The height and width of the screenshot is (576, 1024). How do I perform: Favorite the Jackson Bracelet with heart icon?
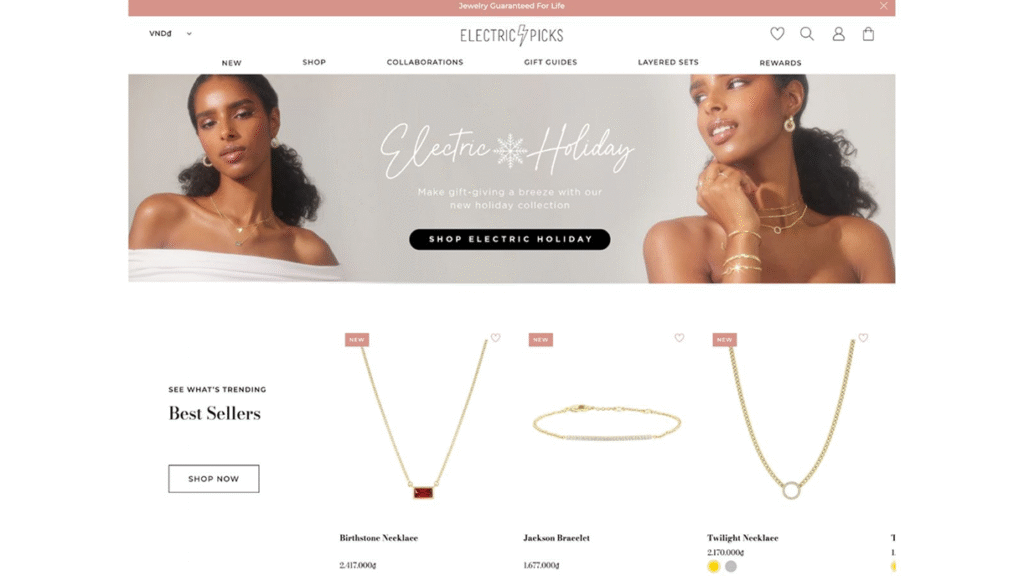(679, 338)
